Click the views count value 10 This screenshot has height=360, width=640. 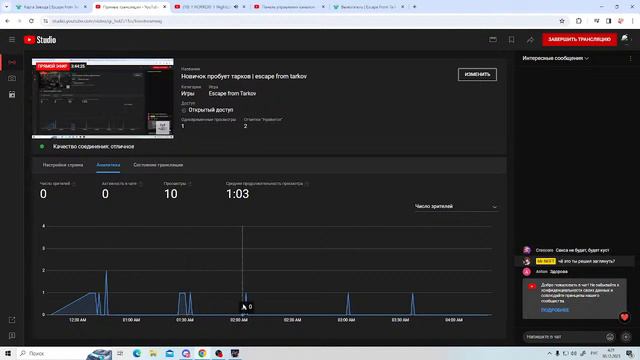pyautogui.click(x=171, y=194)
